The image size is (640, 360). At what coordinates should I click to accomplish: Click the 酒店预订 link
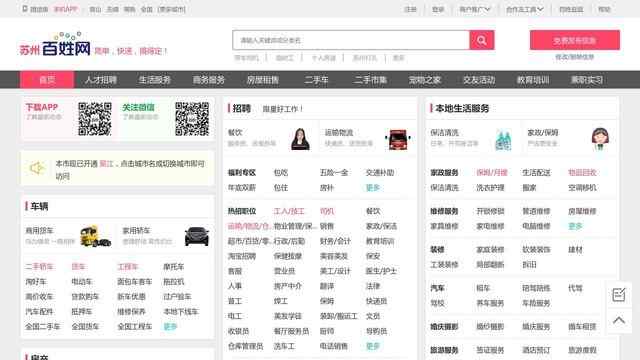pyautogui.click(x=536, y=350)
